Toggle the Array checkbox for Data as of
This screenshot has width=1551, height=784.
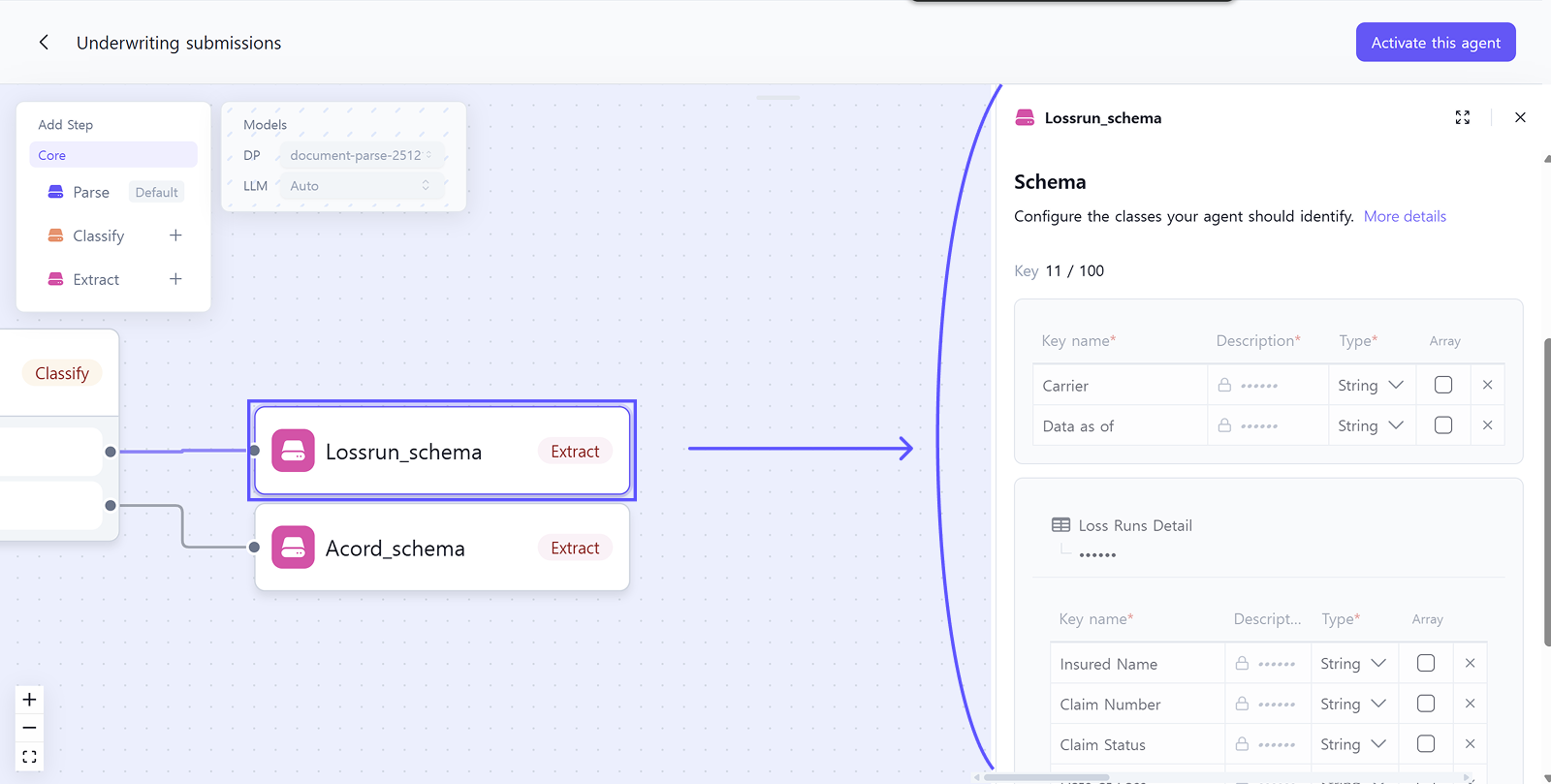[1443, 425]
